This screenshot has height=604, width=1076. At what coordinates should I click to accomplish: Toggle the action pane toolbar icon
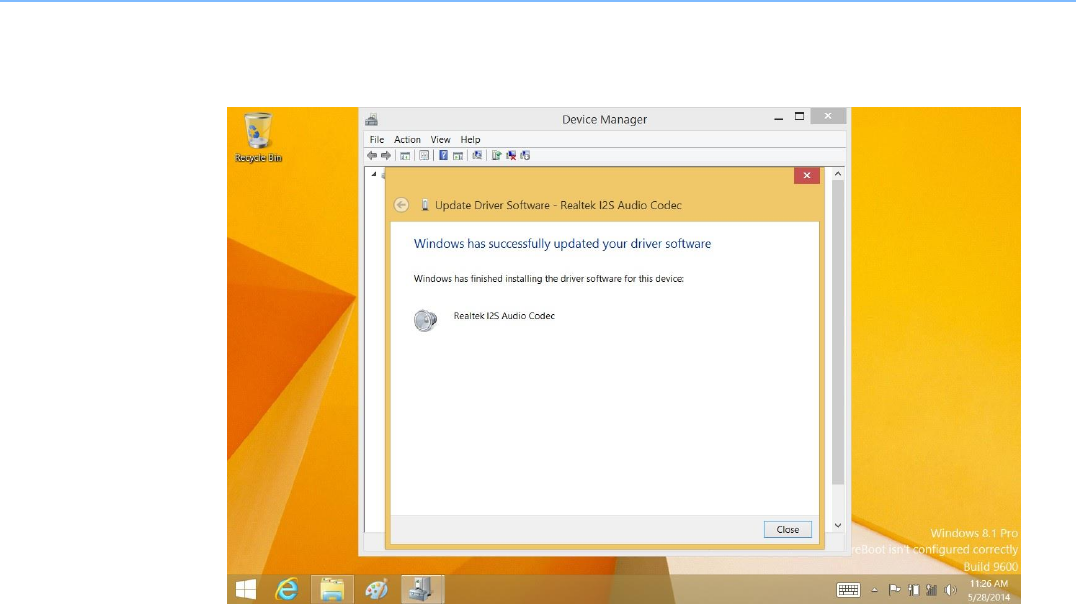(x=458, y=156)
